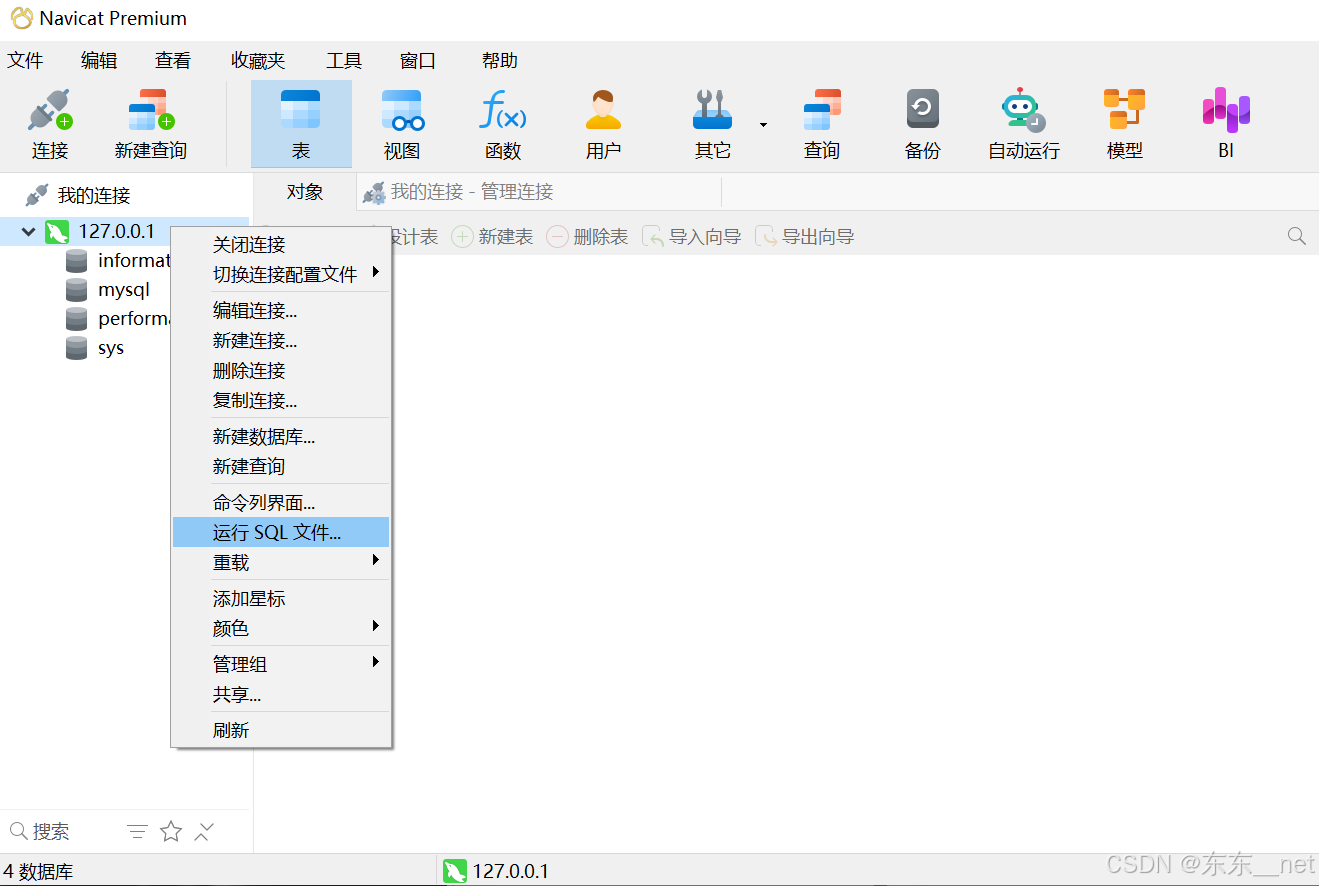Switch to the 对象 (Objects) tab

point(305,192)
